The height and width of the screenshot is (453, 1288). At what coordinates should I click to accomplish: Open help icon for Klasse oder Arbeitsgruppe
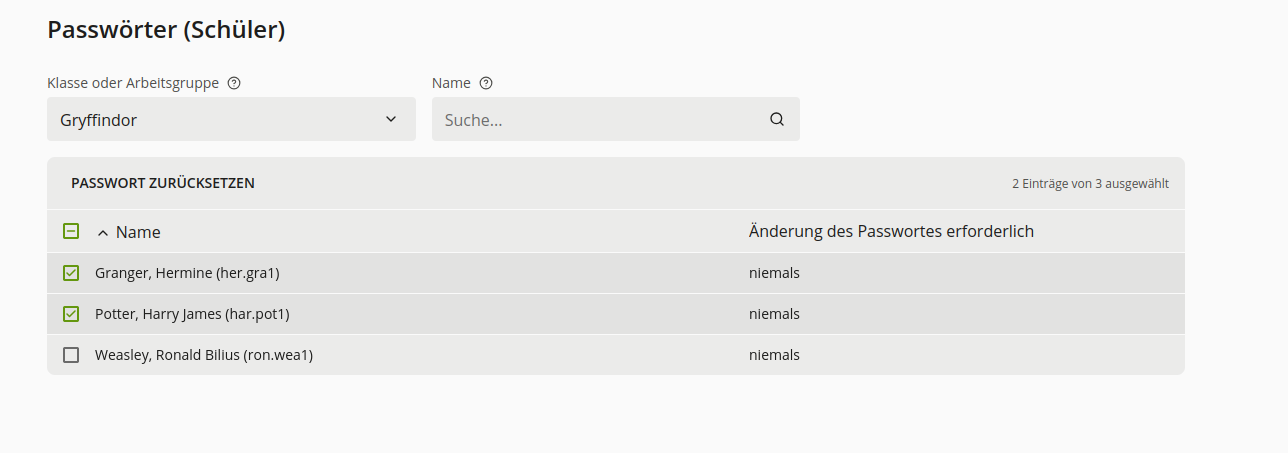[x=234, y=83]
